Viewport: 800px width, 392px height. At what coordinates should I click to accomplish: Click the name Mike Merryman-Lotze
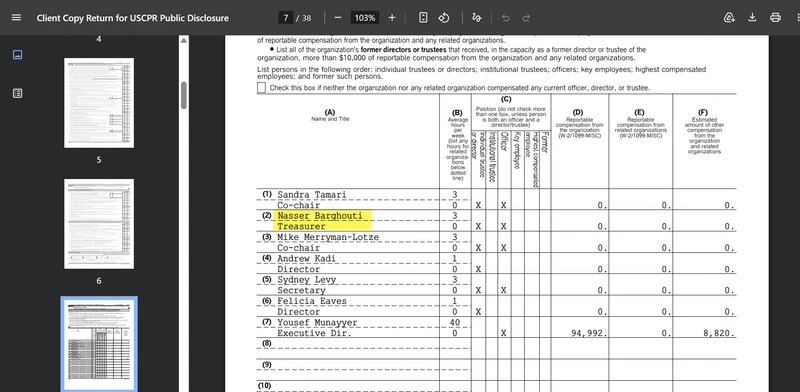tap(328, 237)
